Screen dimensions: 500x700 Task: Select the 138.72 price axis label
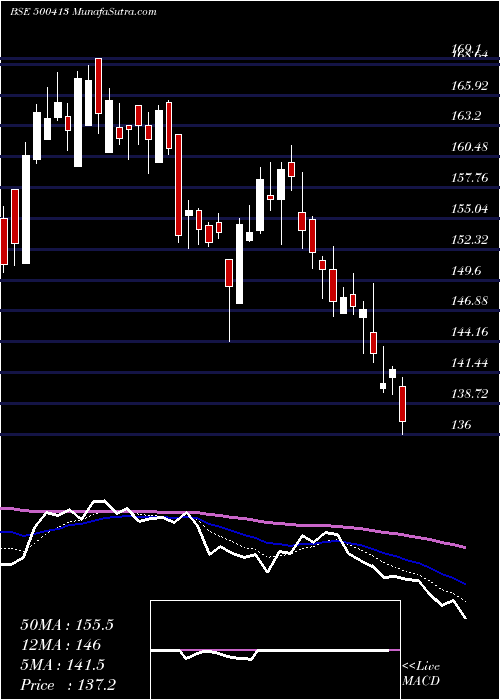470,393
